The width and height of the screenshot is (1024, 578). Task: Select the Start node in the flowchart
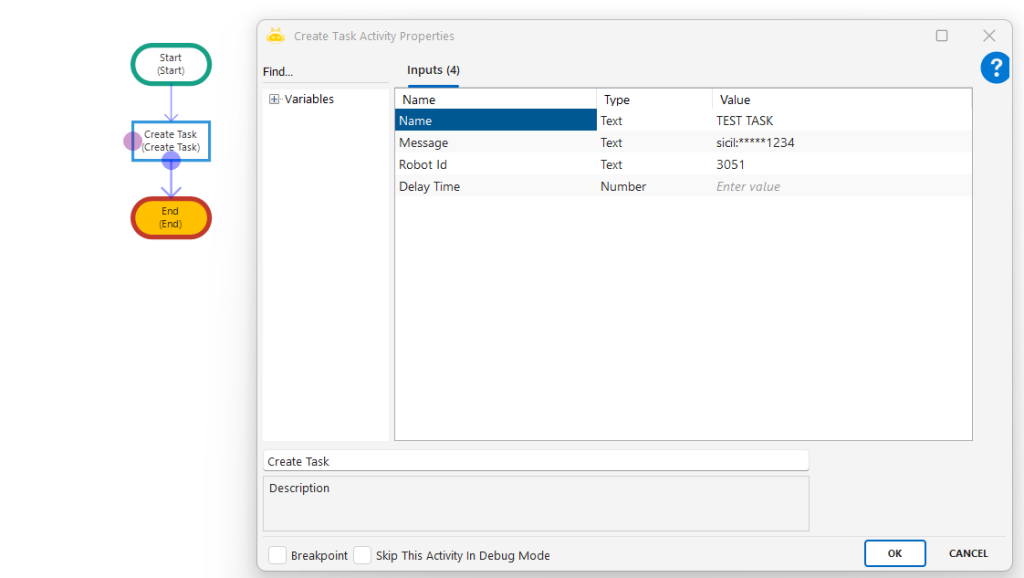[171, 65]
